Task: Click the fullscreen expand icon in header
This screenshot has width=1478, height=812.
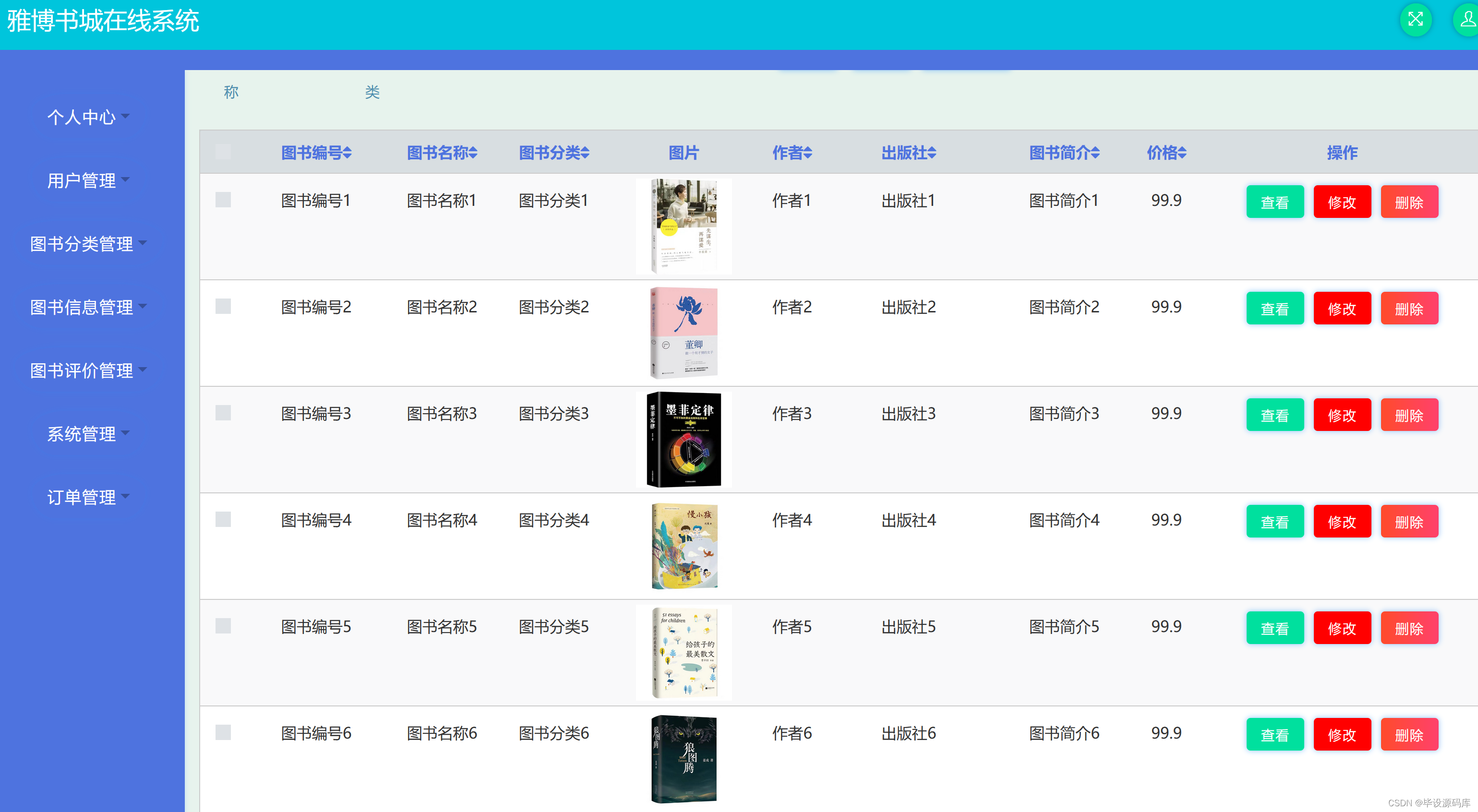Action: tap(1415, 20)
